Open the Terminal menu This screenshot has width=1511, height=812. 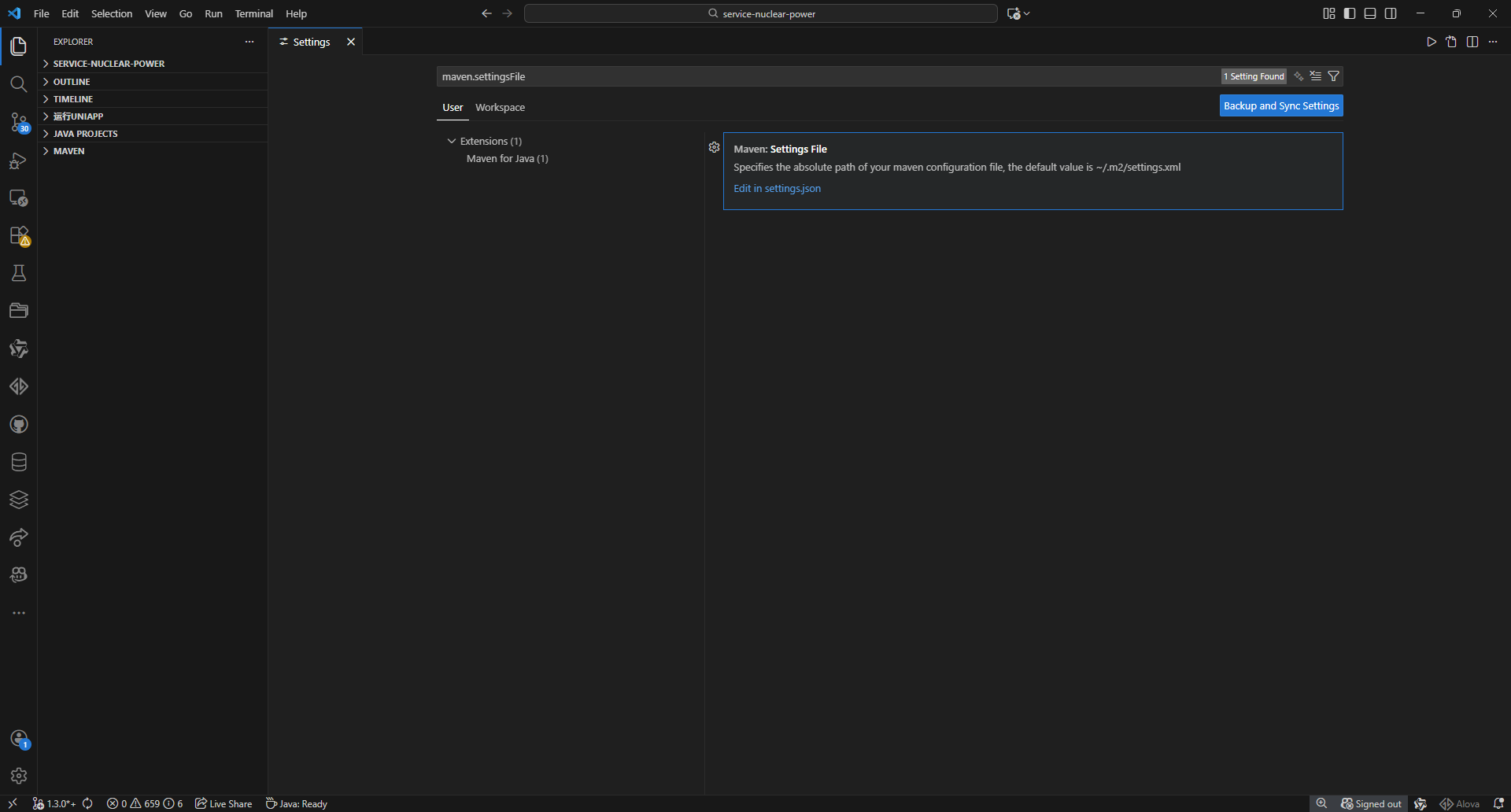coord(253,13)
